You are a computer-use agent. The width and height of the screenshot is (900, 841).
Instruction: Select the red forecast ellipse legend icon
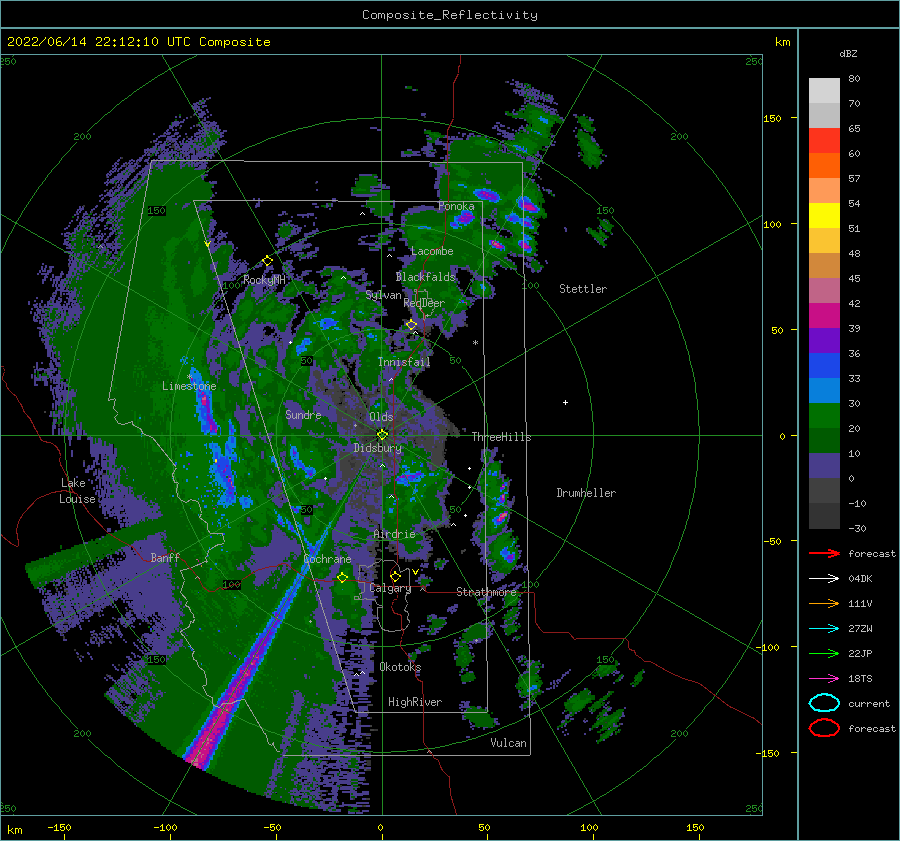(824, 728)
